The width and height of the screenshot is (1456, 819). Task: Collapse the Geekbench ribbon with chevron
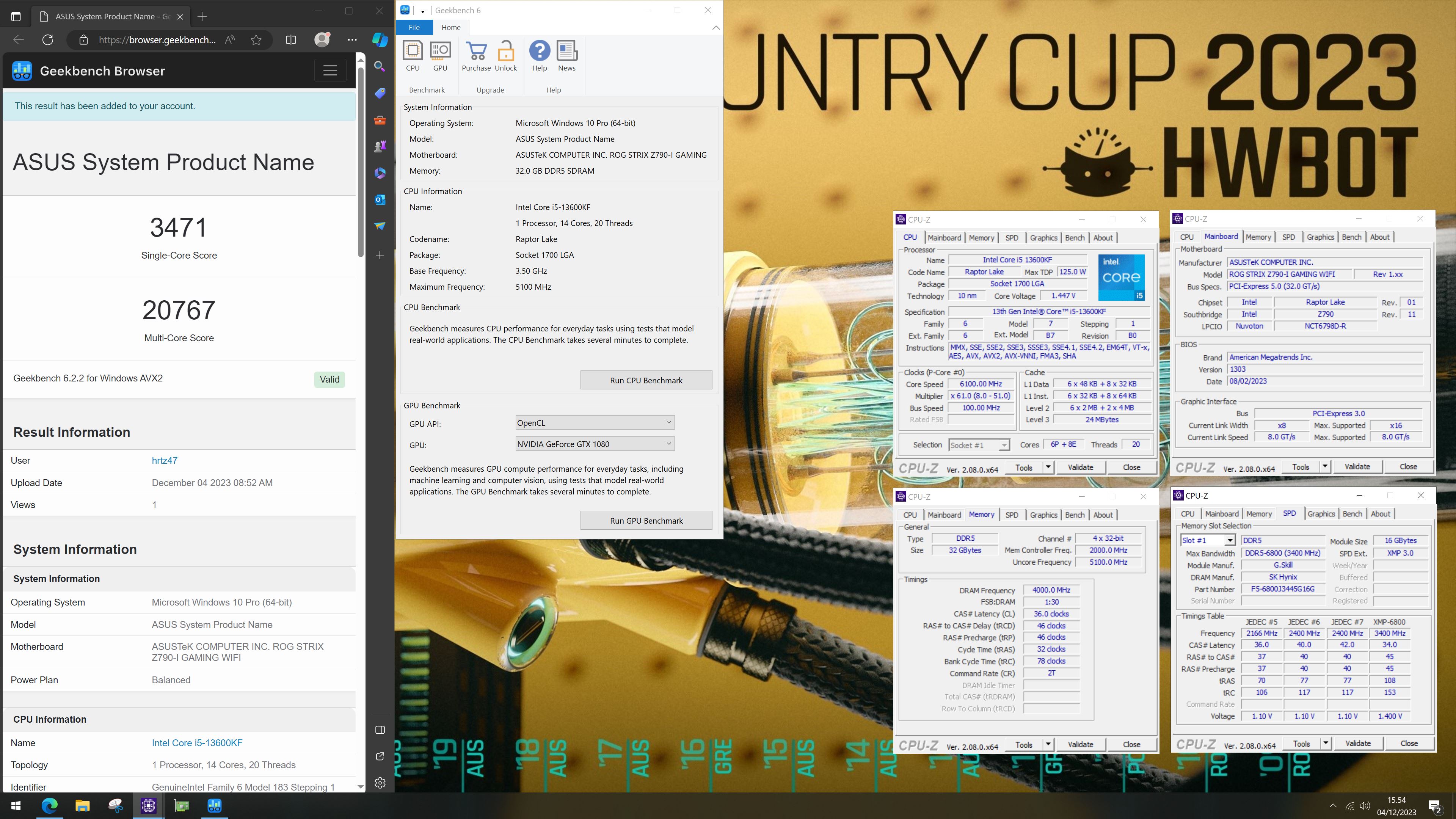tap(715, 27)
